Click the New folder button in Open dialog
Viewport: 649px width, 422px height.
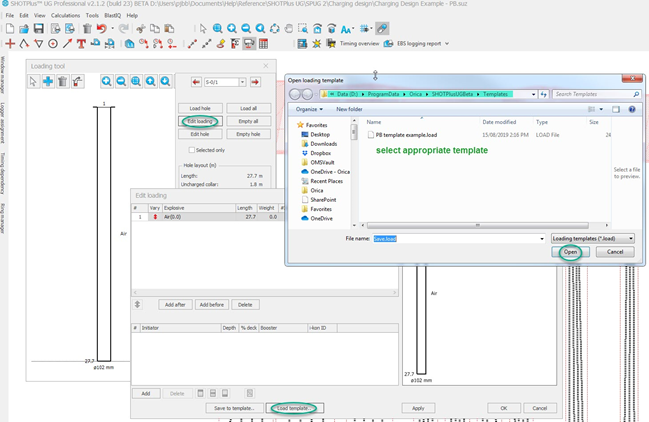349,109
